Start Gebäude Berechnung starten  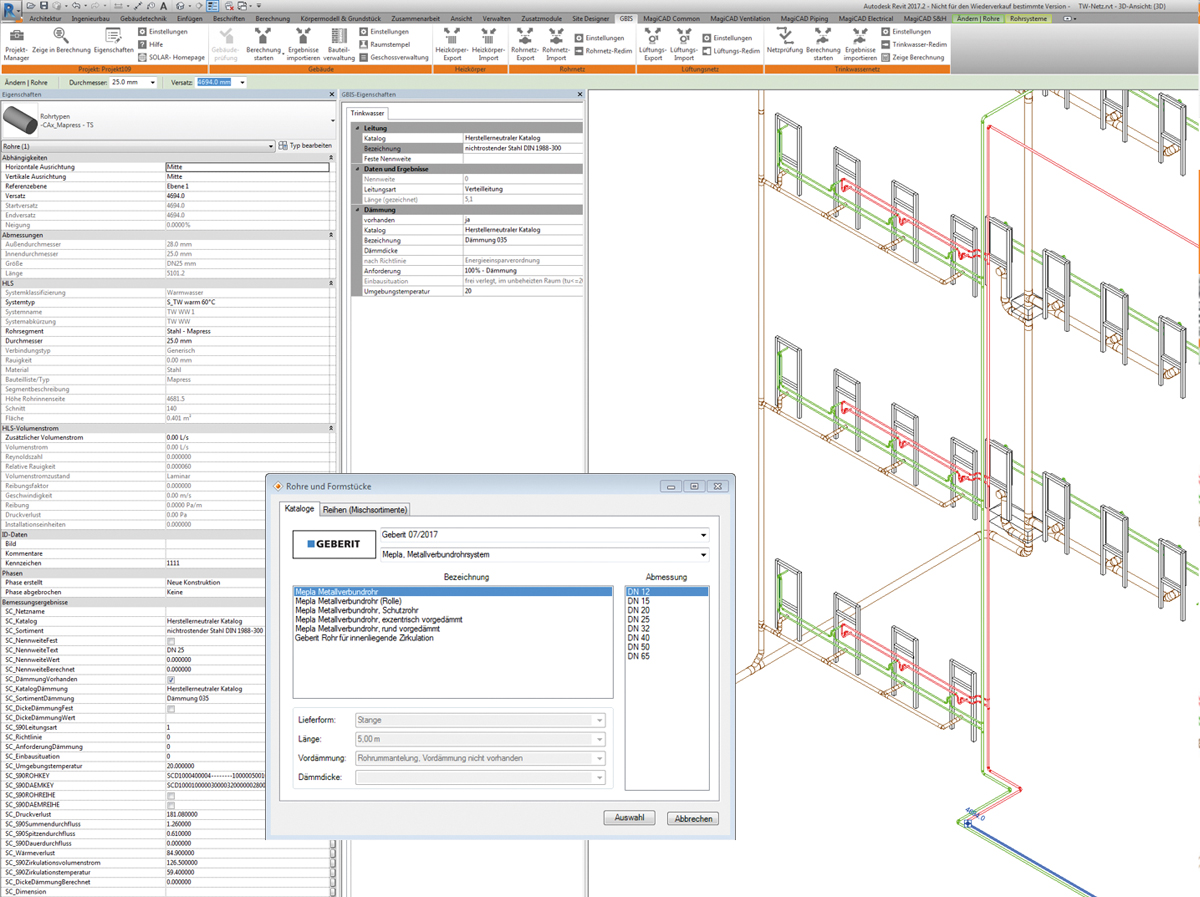[x=264, y=44]
